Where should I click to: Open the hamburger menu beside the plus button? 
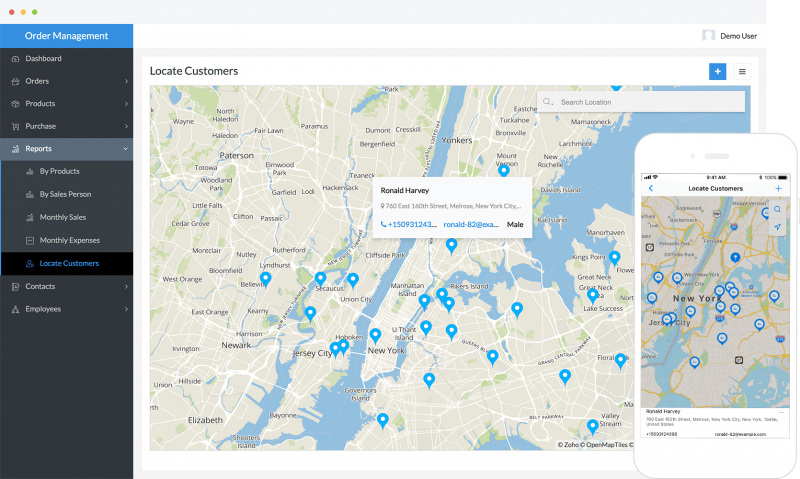click(742, 71)
